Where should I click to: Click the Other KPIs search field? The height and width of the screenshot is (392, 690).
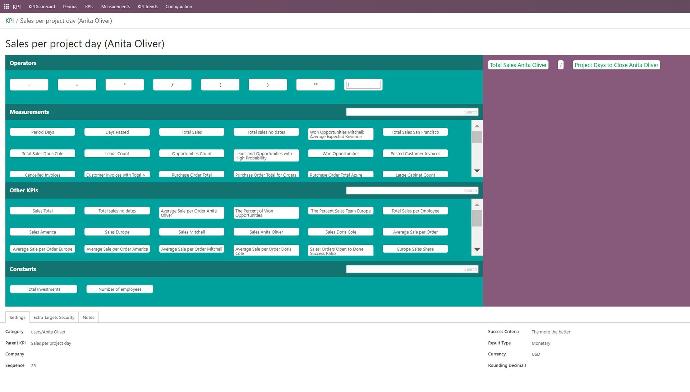point(412,191)
